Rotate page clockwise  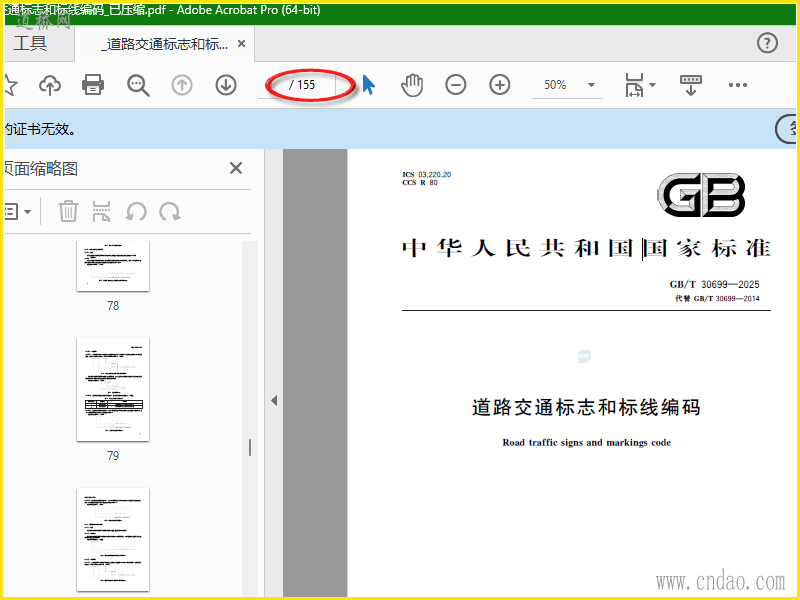coord(170,211)
